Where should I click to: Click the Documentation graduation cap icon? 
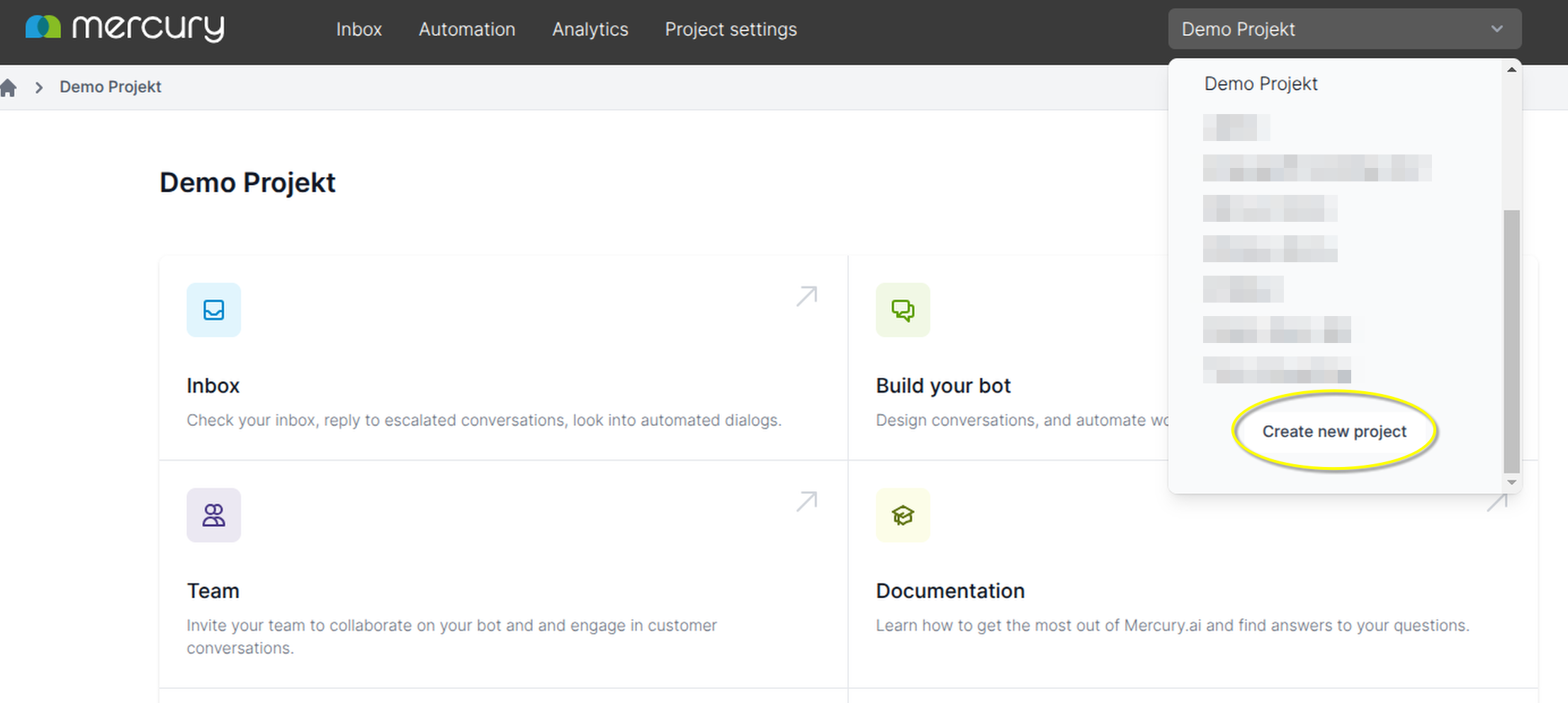click(903, 515)
